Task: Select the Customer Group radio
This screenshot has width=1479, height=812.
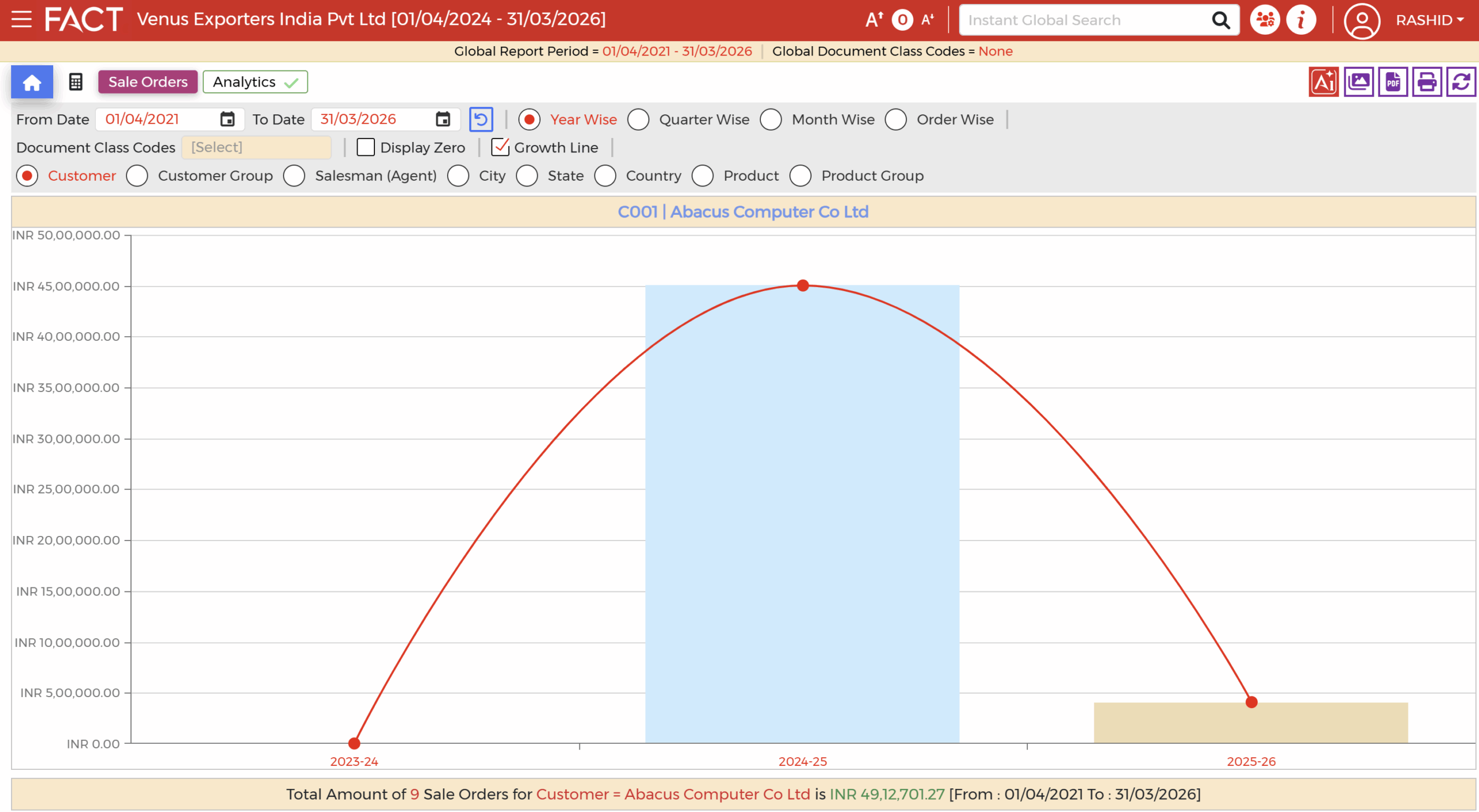Action: click(x=137, y=176)
